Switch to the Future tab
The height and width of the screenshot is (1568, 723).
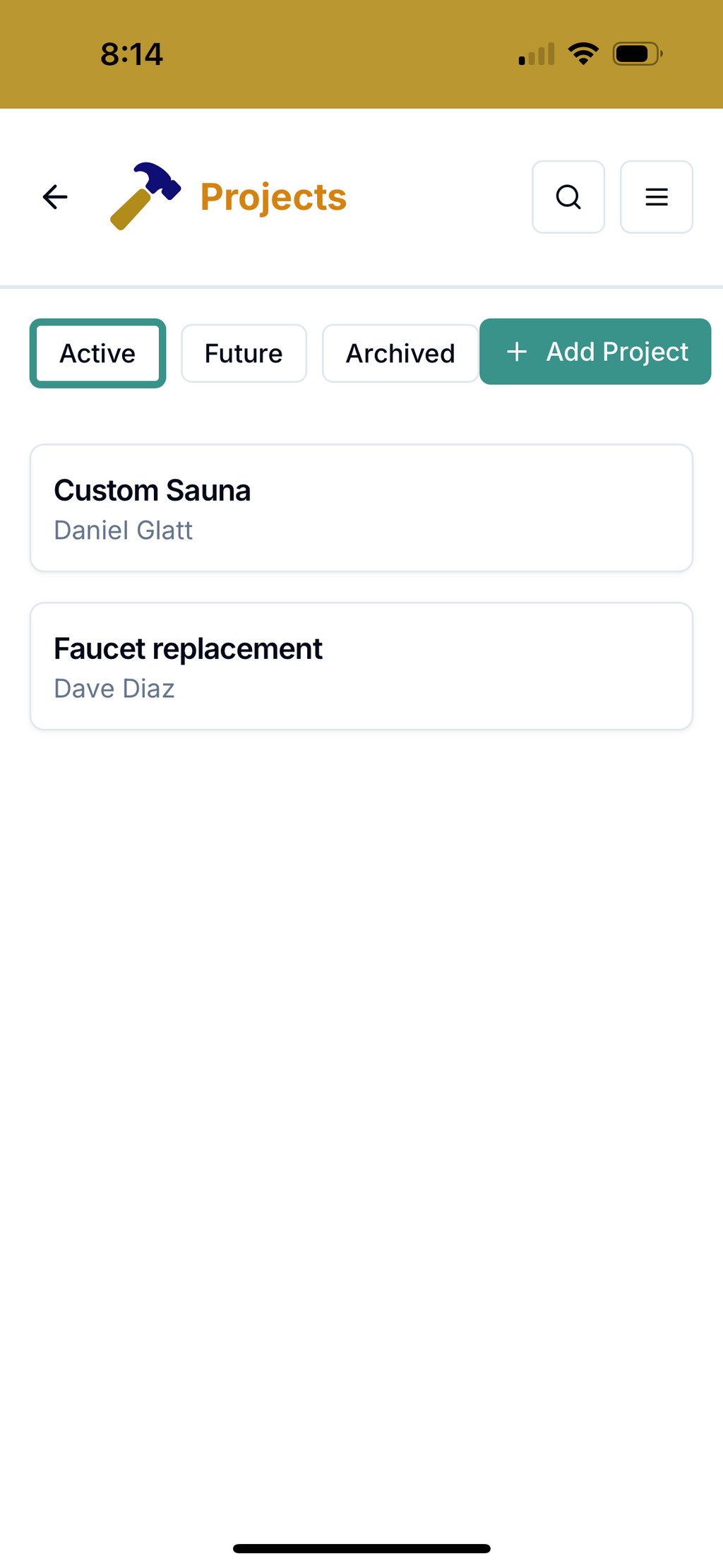pos(244,353)
